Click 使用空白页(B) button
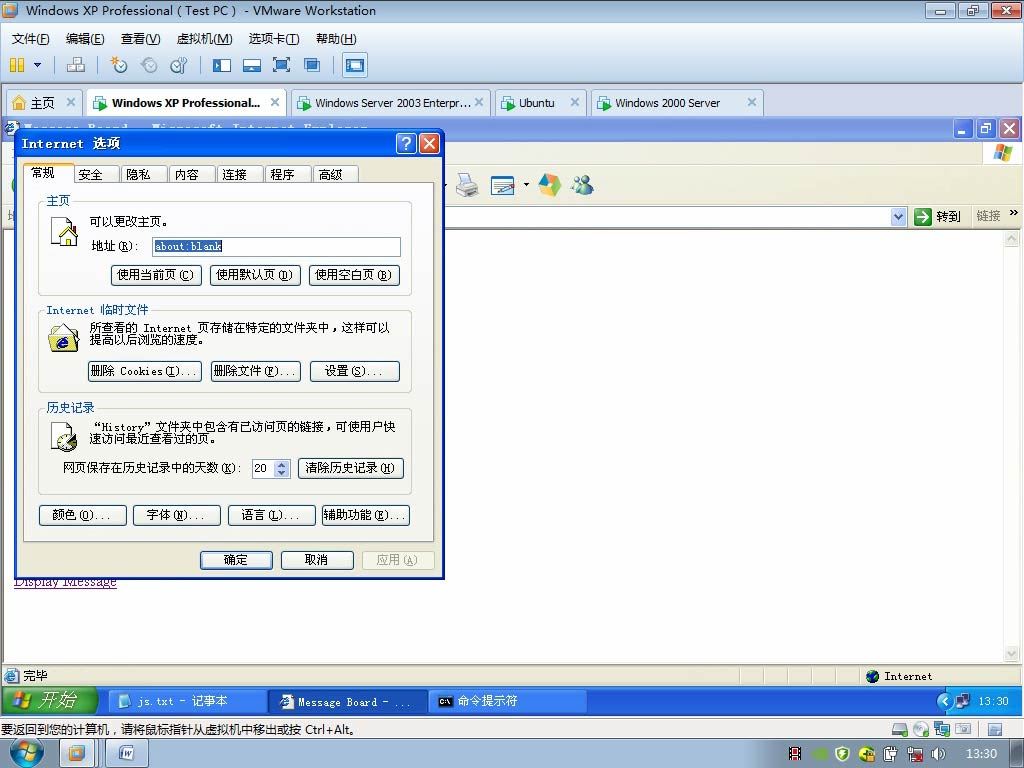 [354, 275]
